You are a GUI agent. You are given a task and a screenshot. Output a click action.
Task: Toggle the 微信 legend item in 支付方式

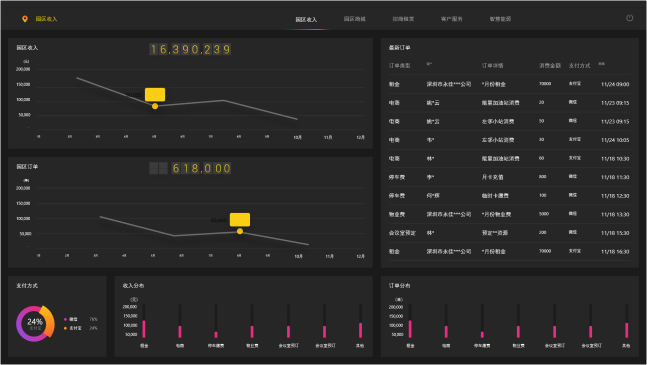click(71, 319)
